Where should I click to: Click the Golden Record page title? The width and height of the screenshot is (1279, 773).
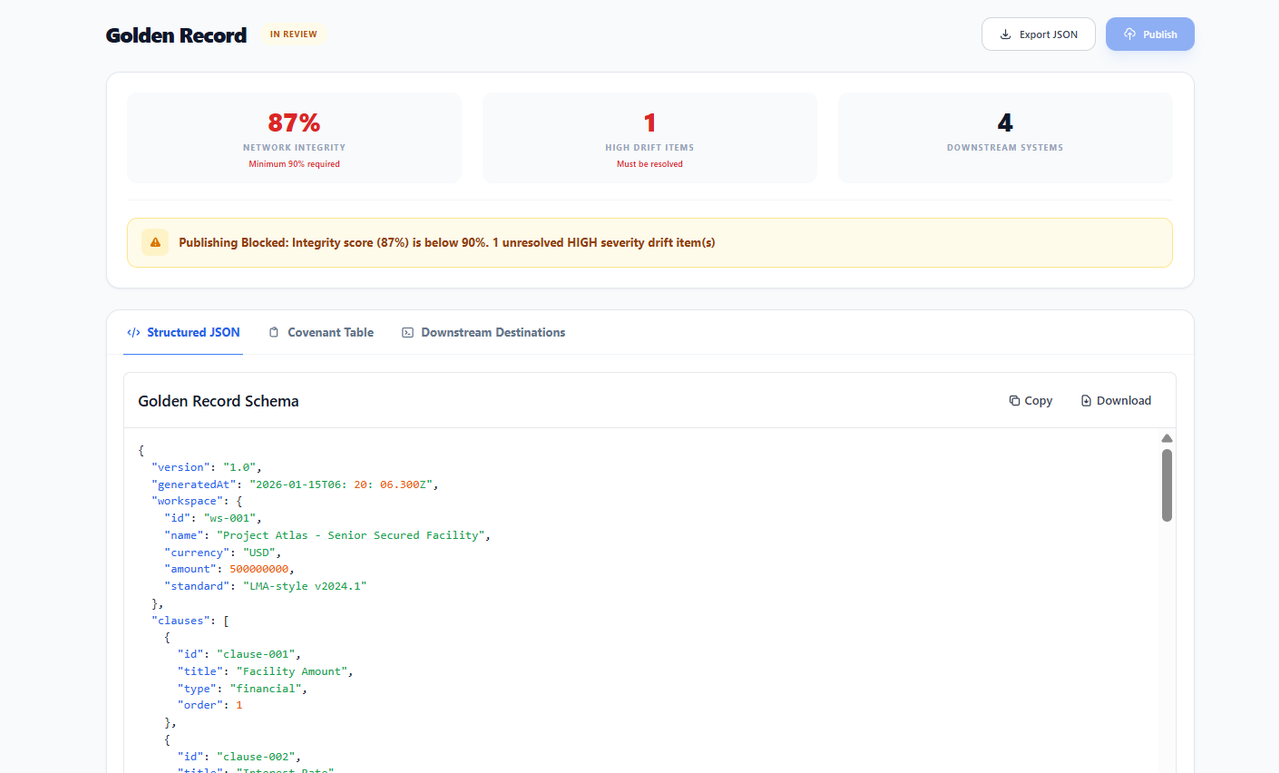point(176,35)
